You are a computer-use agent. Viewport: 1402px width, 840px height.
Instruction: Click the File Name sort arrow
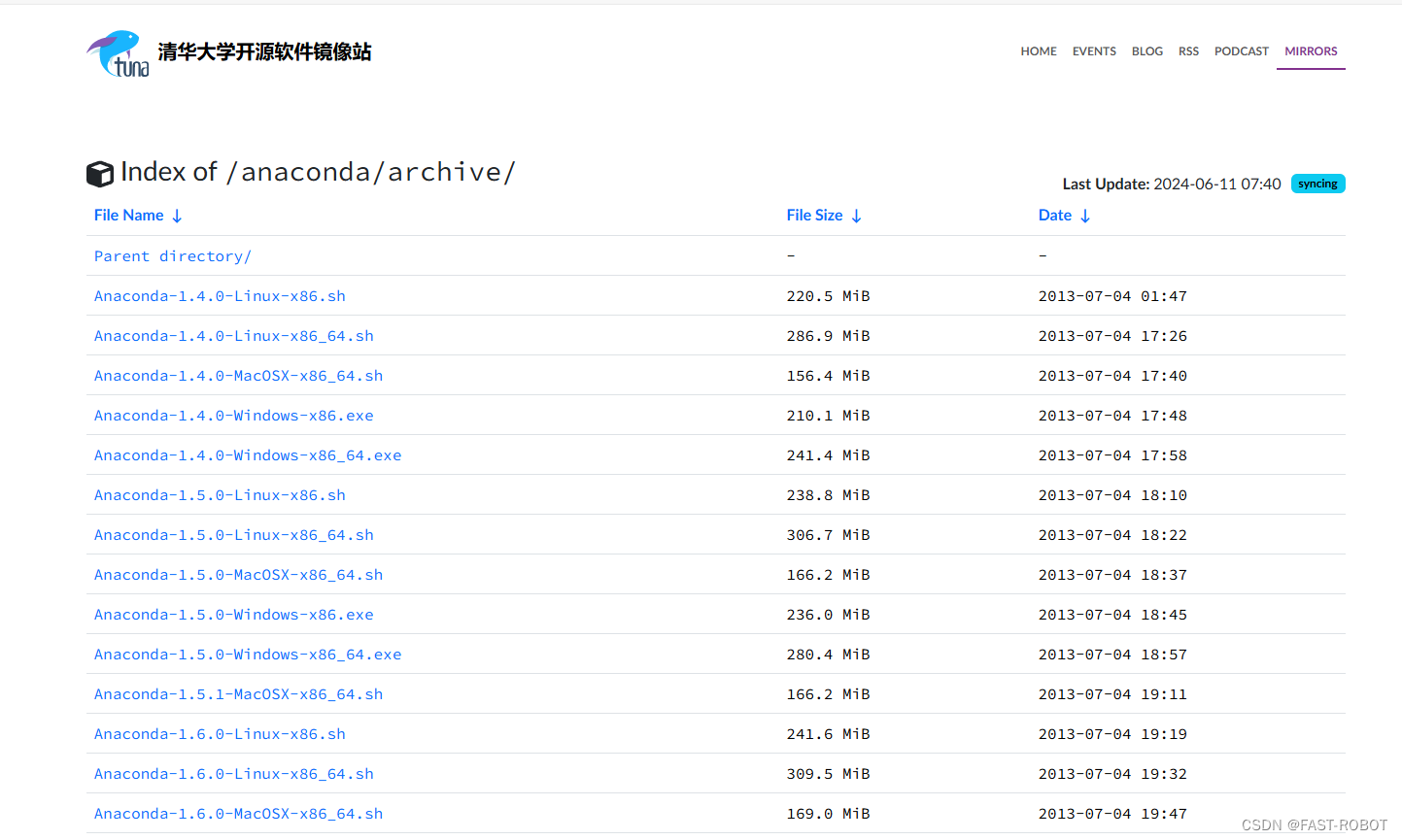pyautogui.click(x=177, y=216)
